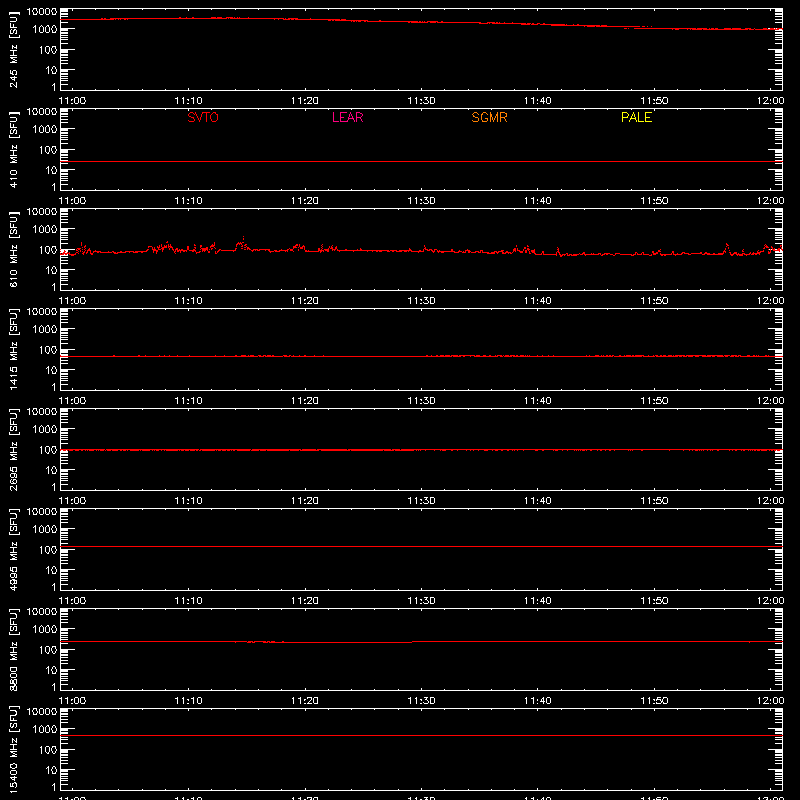
Task: Select the 4995 MHz [SFU] axis title
Action: 13,549
